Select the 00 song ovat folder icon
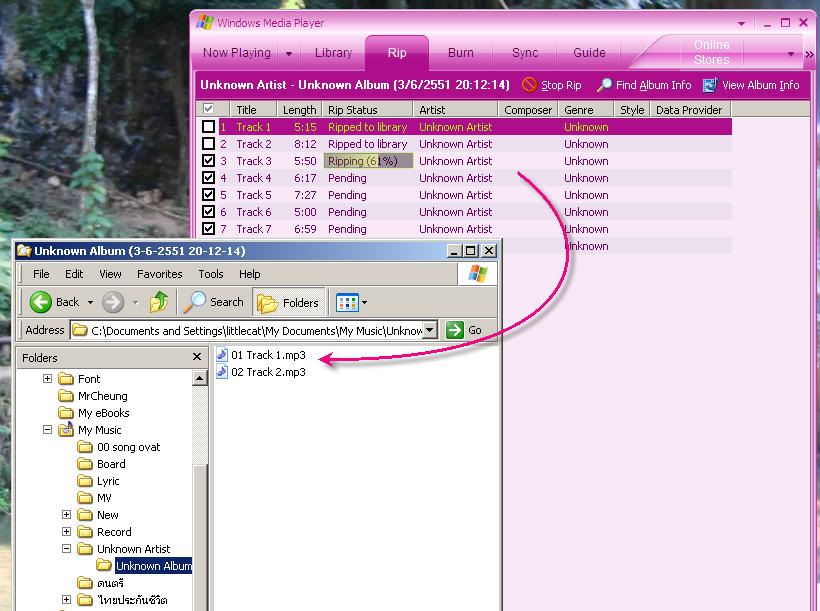The height and width of the screenshot is (611, 820). pos(85,447)
